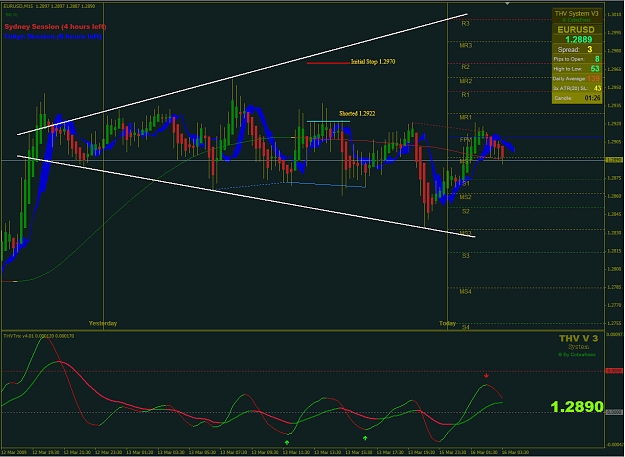Click the MS4 pivot level label
The image size is (625, 457).
click(466, 292)
